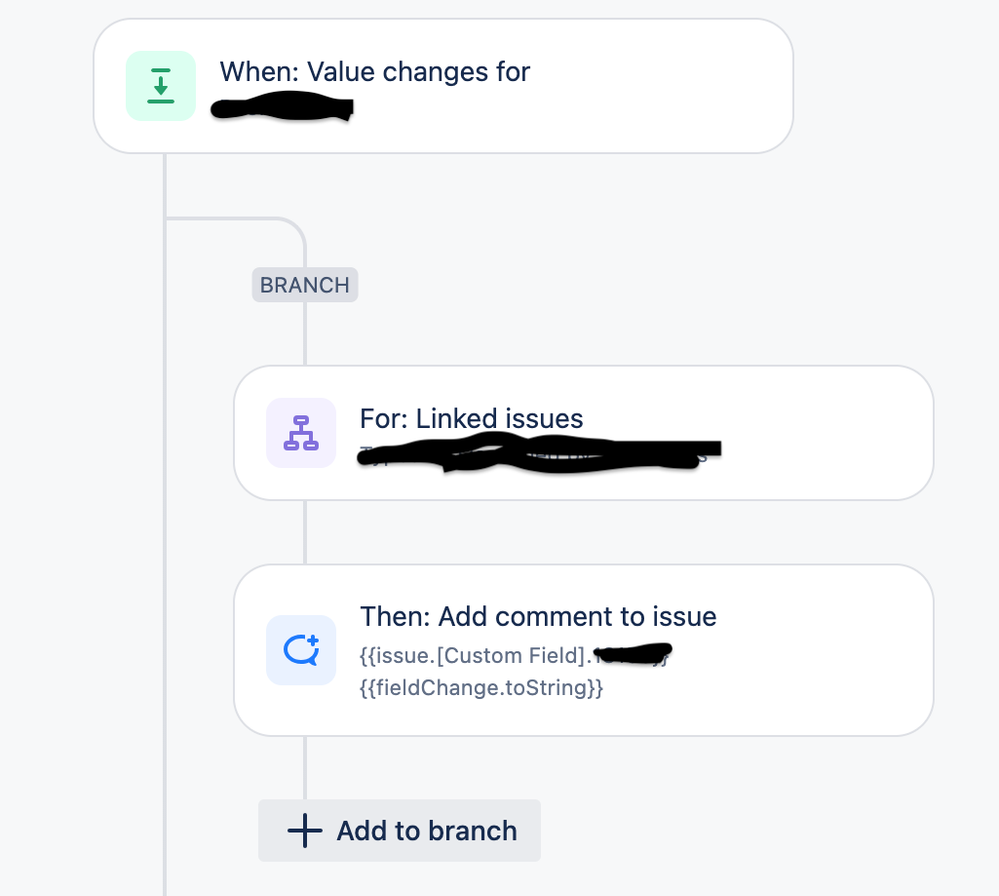Click the {{issue.[Custom Field]}} smart value

pyautogui.click(x=450, y=656)
